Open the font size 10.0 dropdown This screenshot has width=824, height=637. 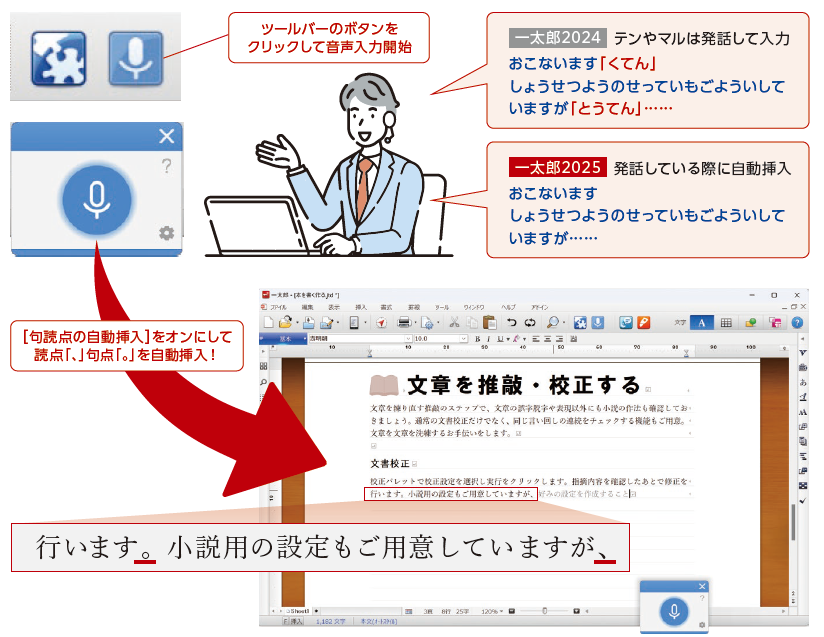click(x=463, y=339)
